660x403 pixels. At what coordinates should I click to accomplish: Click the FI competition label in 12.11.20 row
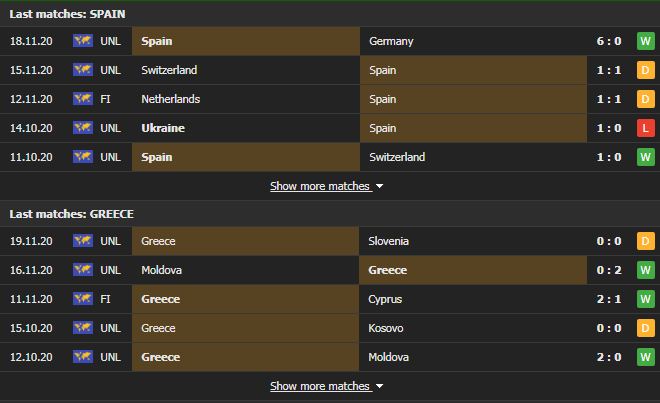105,99
